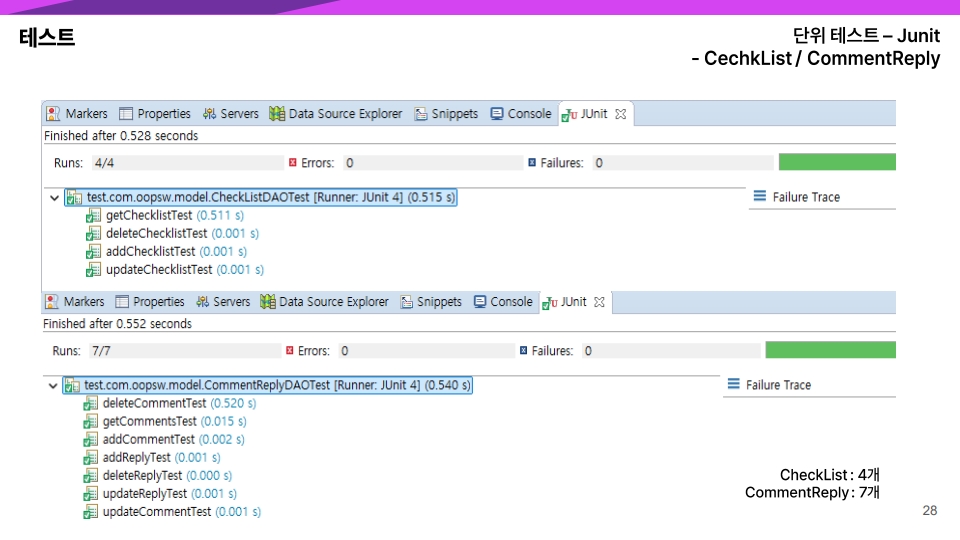Click the deleteCommentTest passed-test icon
Viewport: 960px width, 540px height.
90,403
